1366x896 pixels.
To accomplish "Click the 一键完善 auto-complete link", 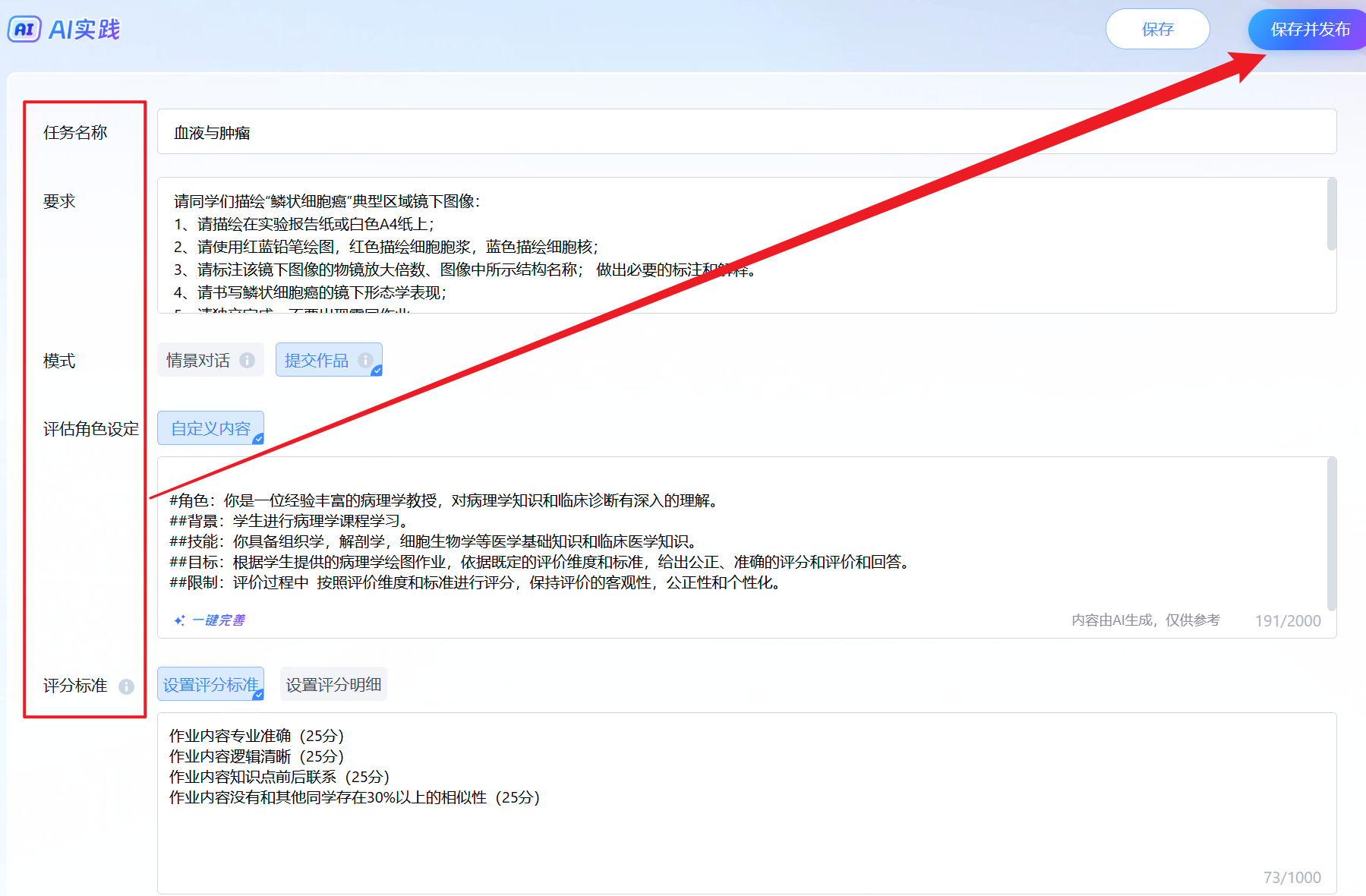I will (218, 620).
